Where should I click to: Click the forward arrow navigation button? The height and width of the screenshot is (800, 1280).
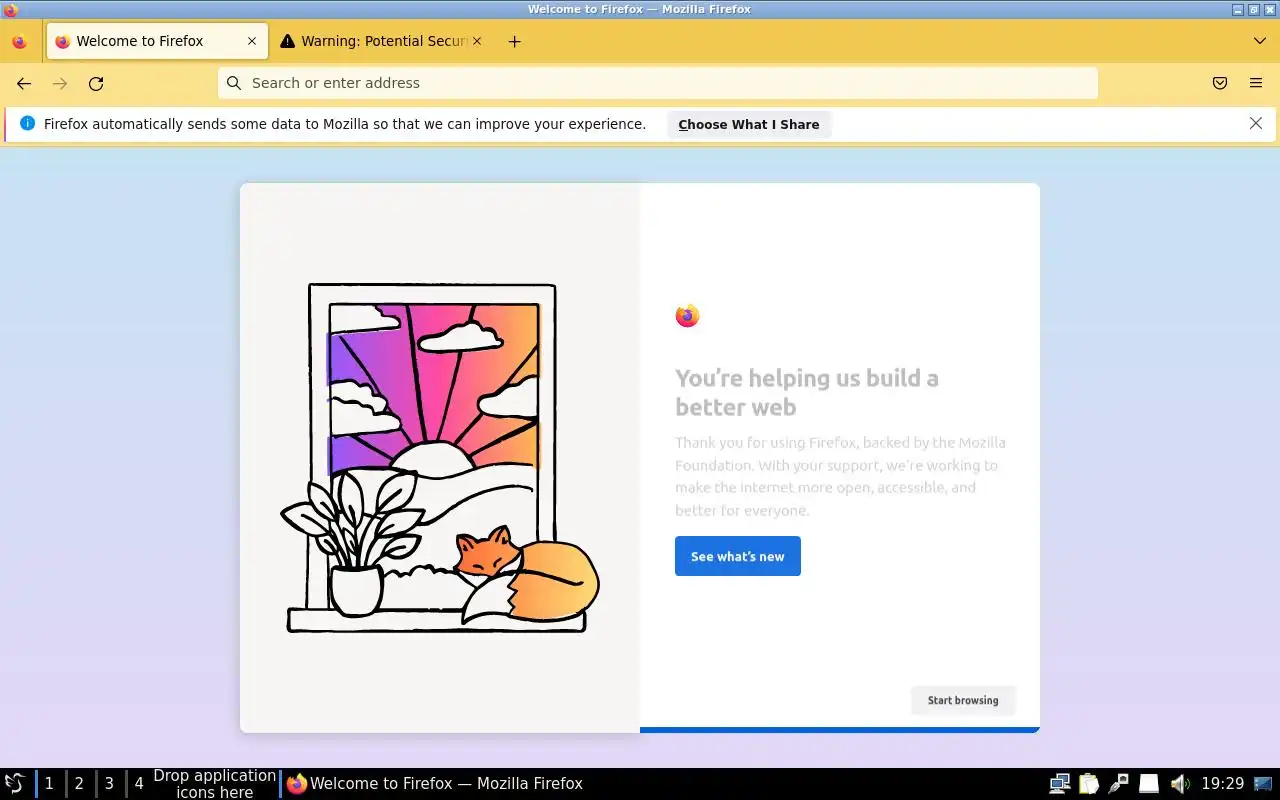[x=60, y=84]
